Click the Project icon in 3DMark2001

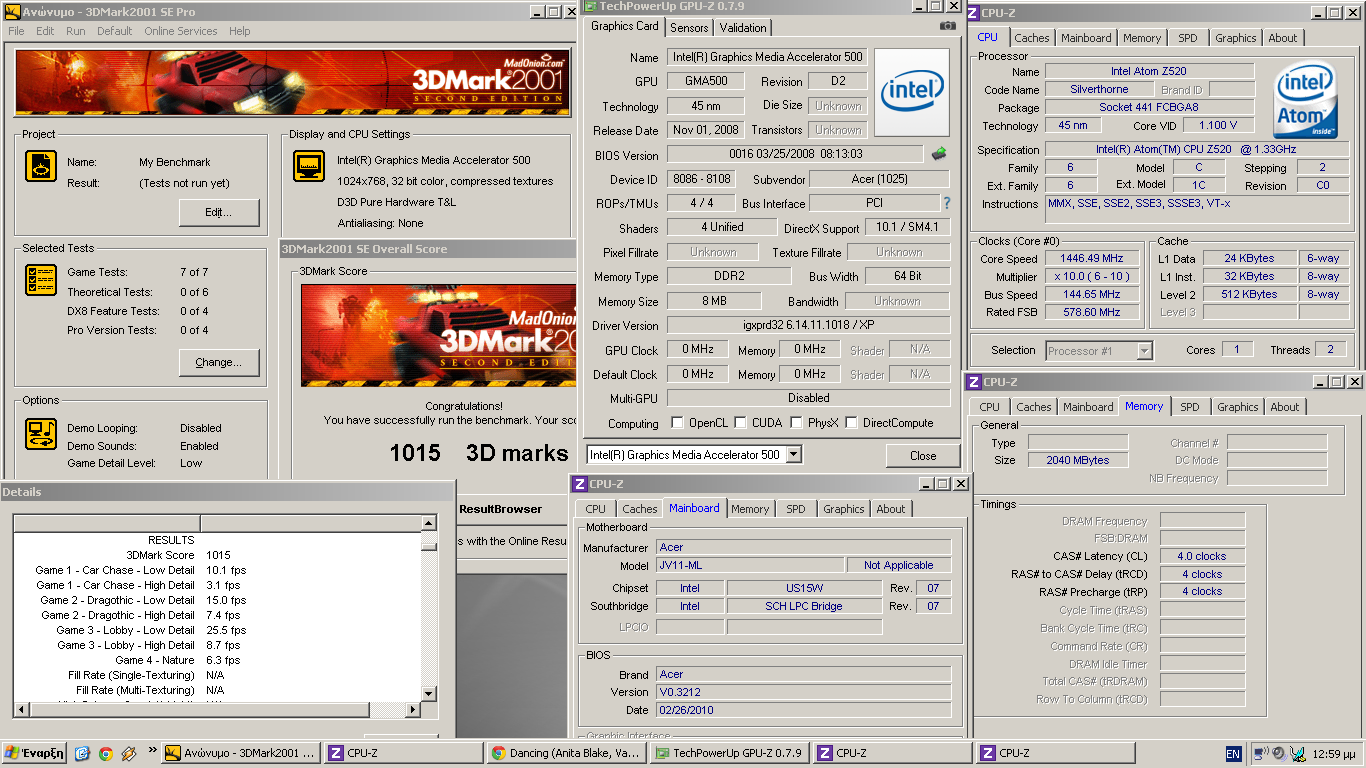point(41,166)
